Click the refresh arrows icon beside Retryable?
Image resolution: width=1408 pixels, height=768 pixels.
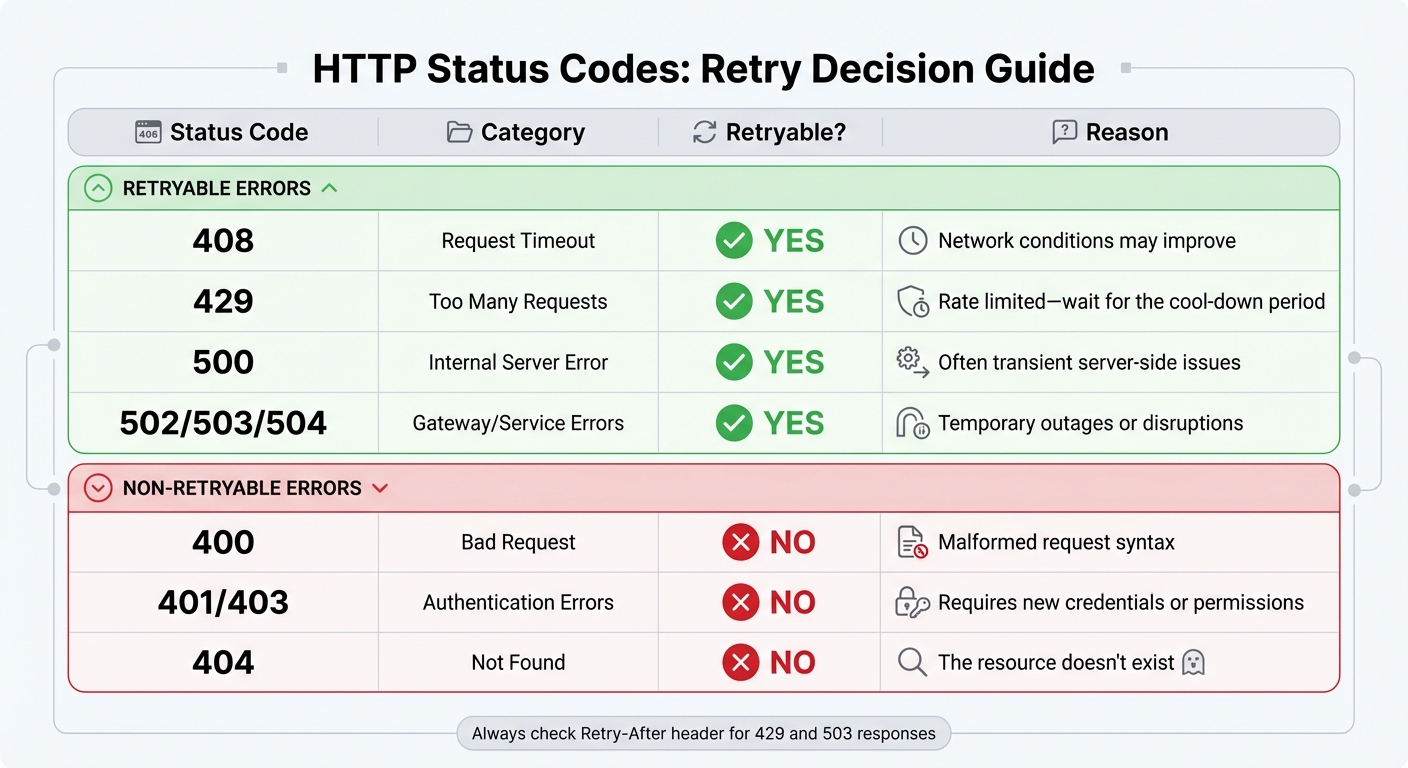tap(705, 132)
